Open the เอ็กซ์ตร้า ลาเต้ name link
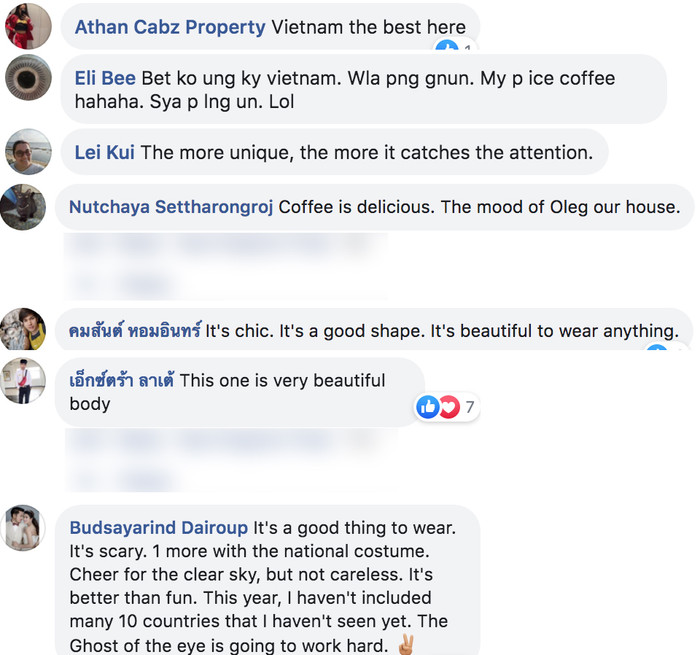 [122, 380]
